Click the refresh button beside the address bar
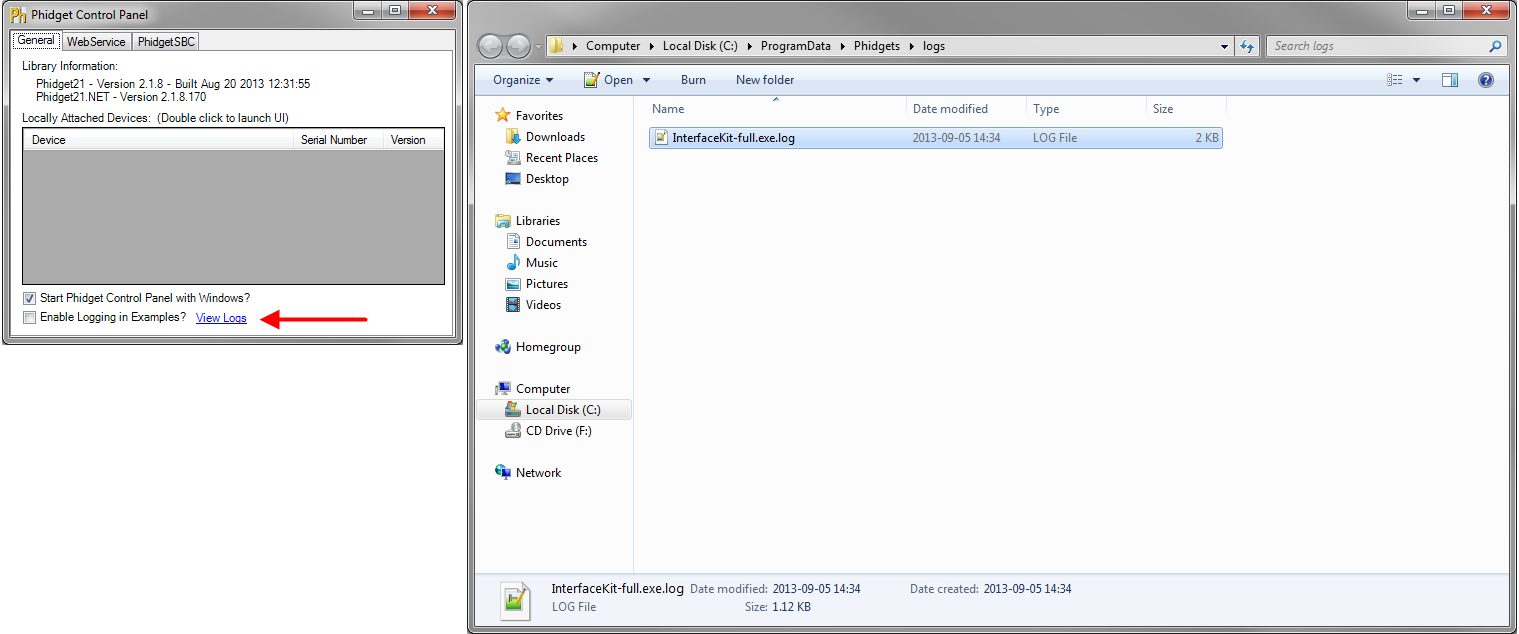The width and height of the screenshot is (1519, 634). pos(1247,46)
